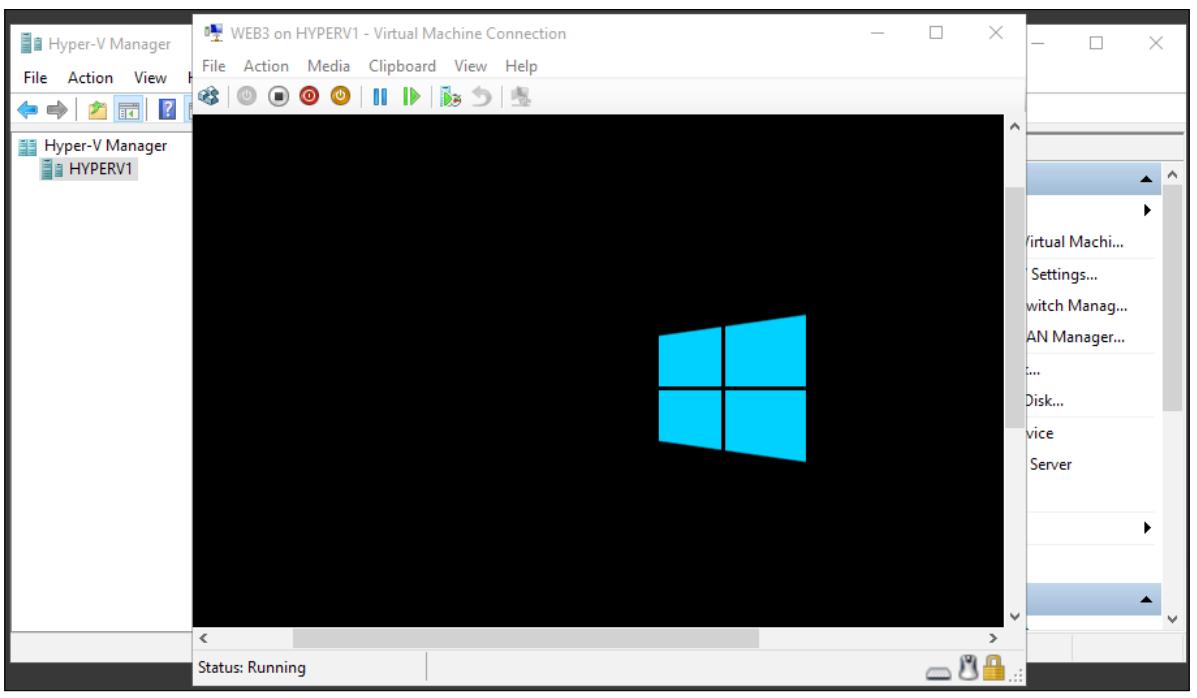The image size is (1197, 698).
Task: Click the enhanced session toolbar icon
Action: pyautogui.click(x=521, y=97)
